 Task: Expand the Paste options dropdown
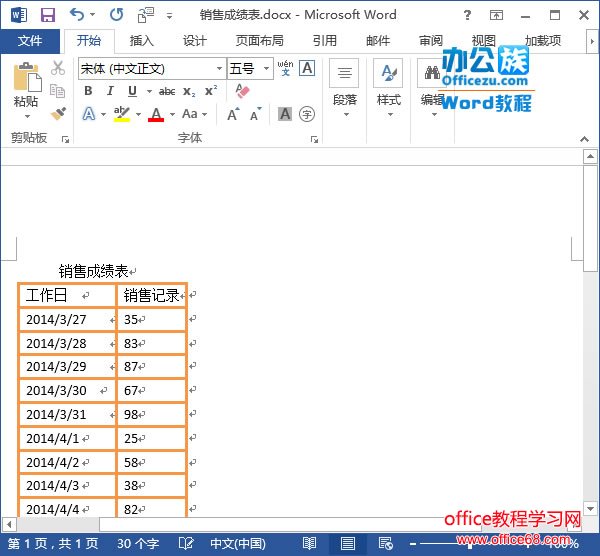tap(27, 116)
